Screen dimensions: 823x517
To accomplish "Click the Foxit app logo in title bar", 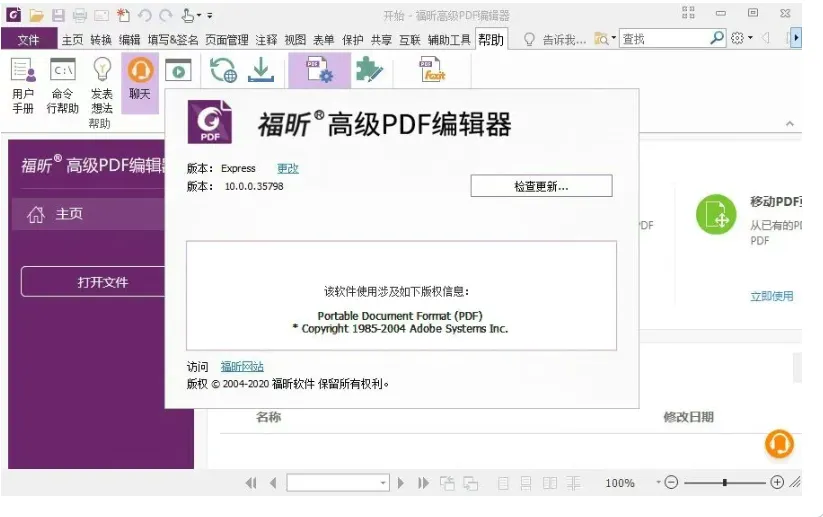I will [x=14, y=15].
